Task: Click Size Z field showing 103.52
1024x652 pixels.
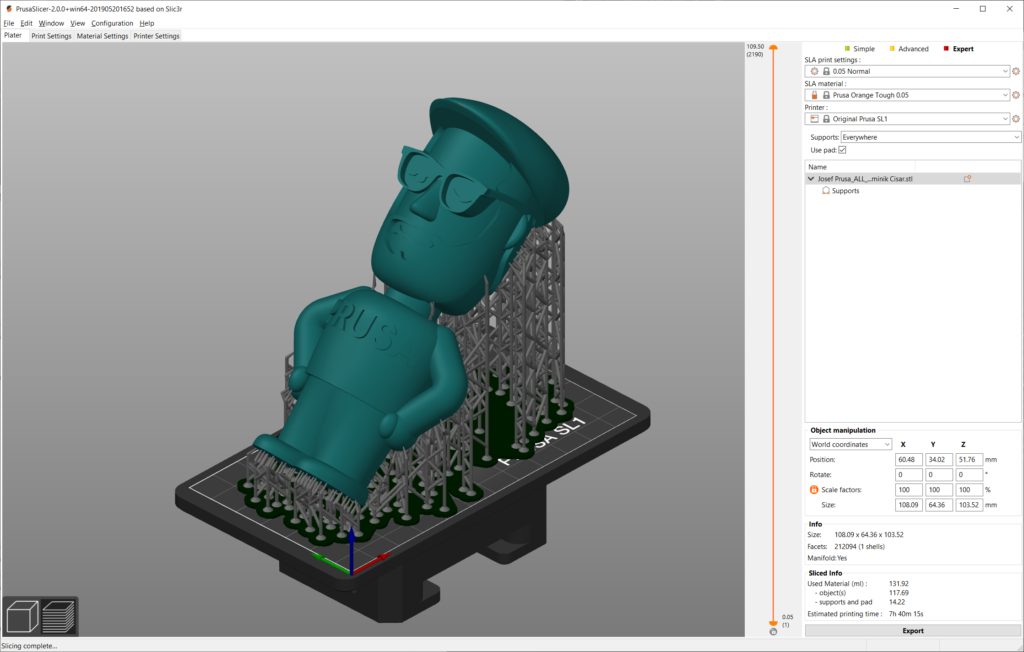Action: (x=969, y=505)
